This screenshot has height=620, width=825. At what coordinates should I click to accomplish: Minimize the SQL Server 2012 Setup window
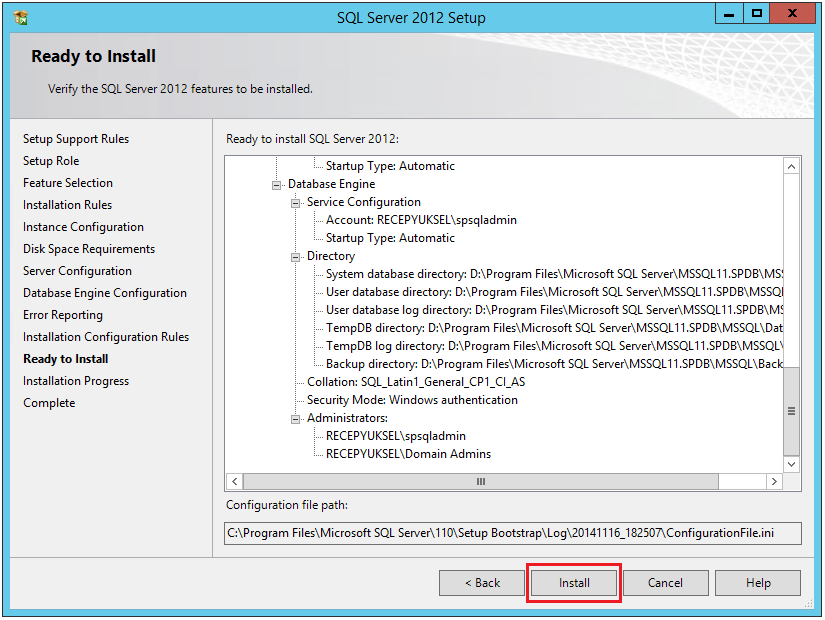tap(729, 14)
